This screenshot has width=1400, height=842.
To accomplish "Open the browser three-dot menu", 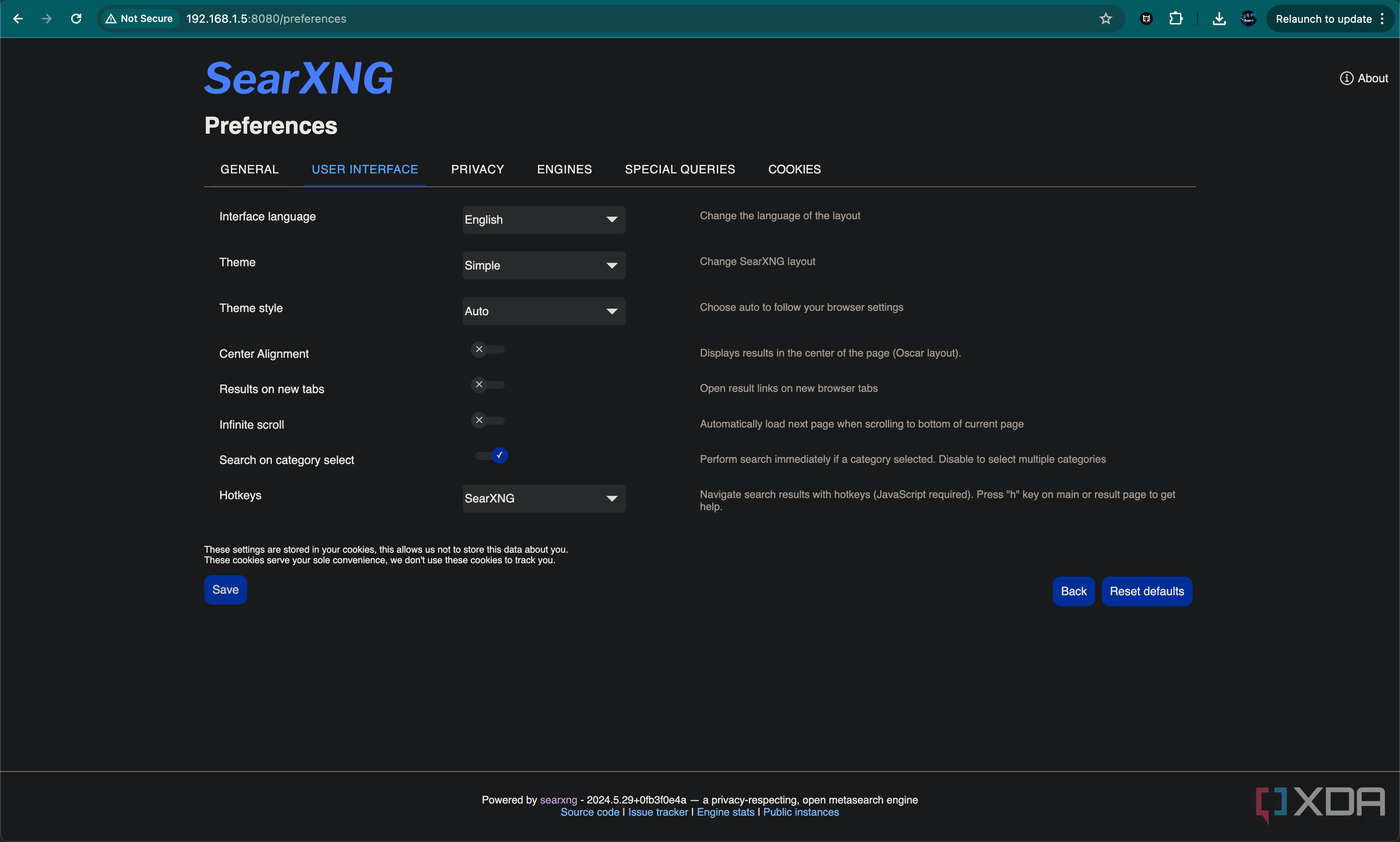I will (1383, 19).
